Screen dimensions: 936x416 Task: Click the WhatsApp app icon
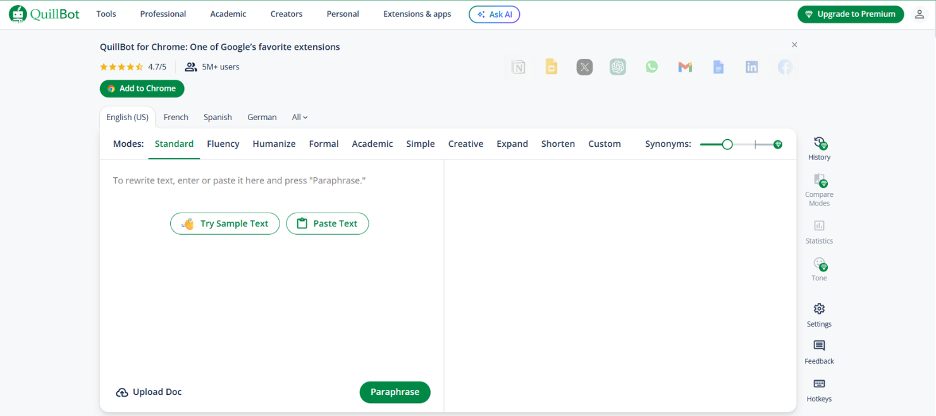651,67
